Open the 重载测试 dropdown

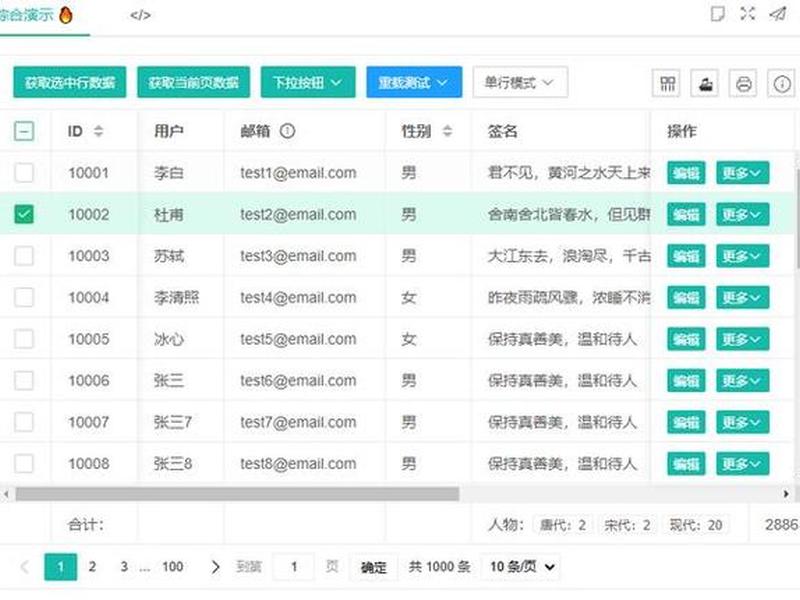[414, 82]
